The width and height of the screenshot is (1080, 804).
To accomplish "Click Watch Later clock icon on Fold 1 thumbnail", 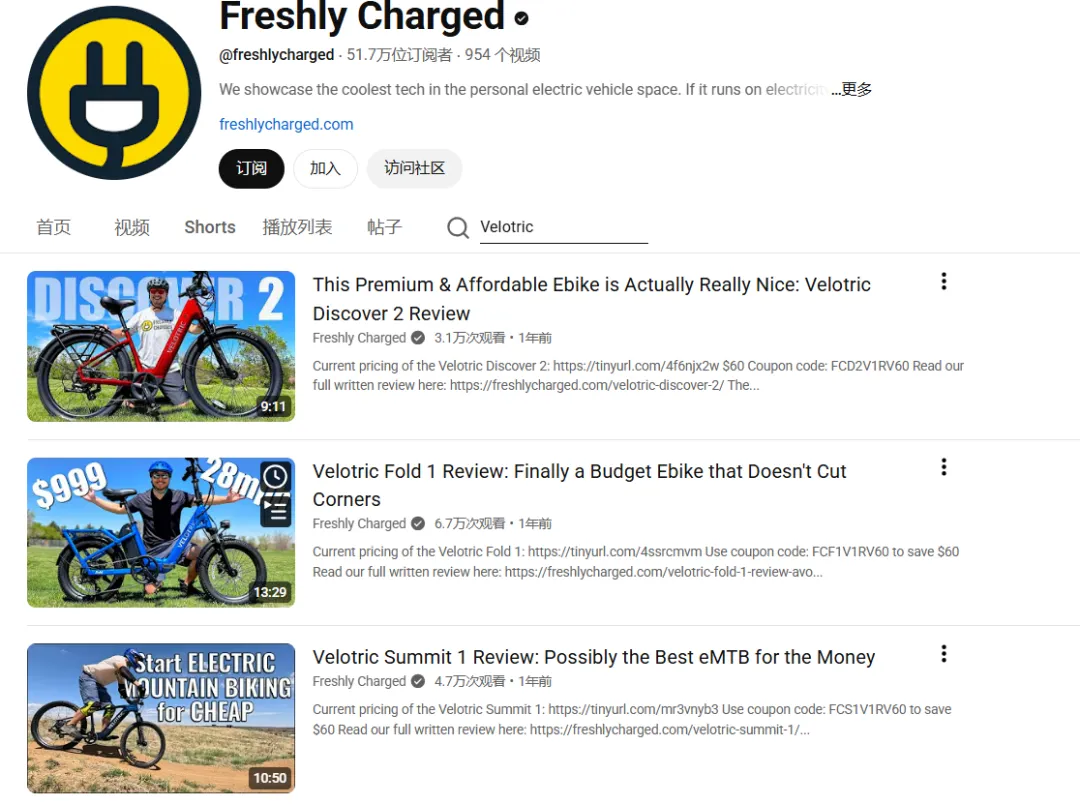I will tap(276, 477).
